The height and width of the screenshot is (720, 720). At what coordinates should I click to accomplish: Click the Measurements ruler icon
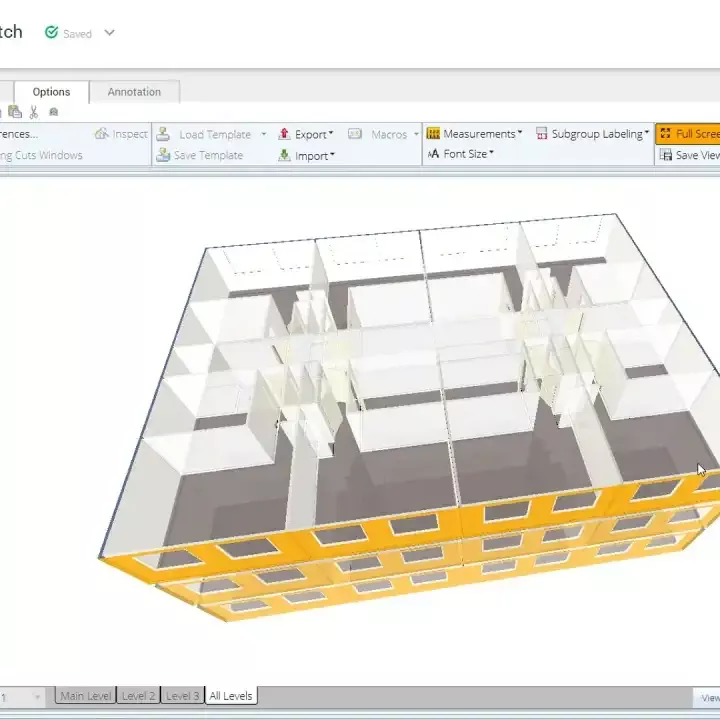[433, 134]
